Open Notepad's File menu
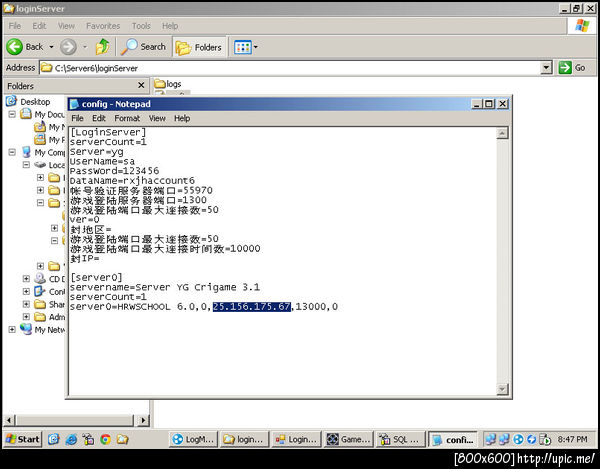Viewport: 600px width, 469px height. coord(77,119)
